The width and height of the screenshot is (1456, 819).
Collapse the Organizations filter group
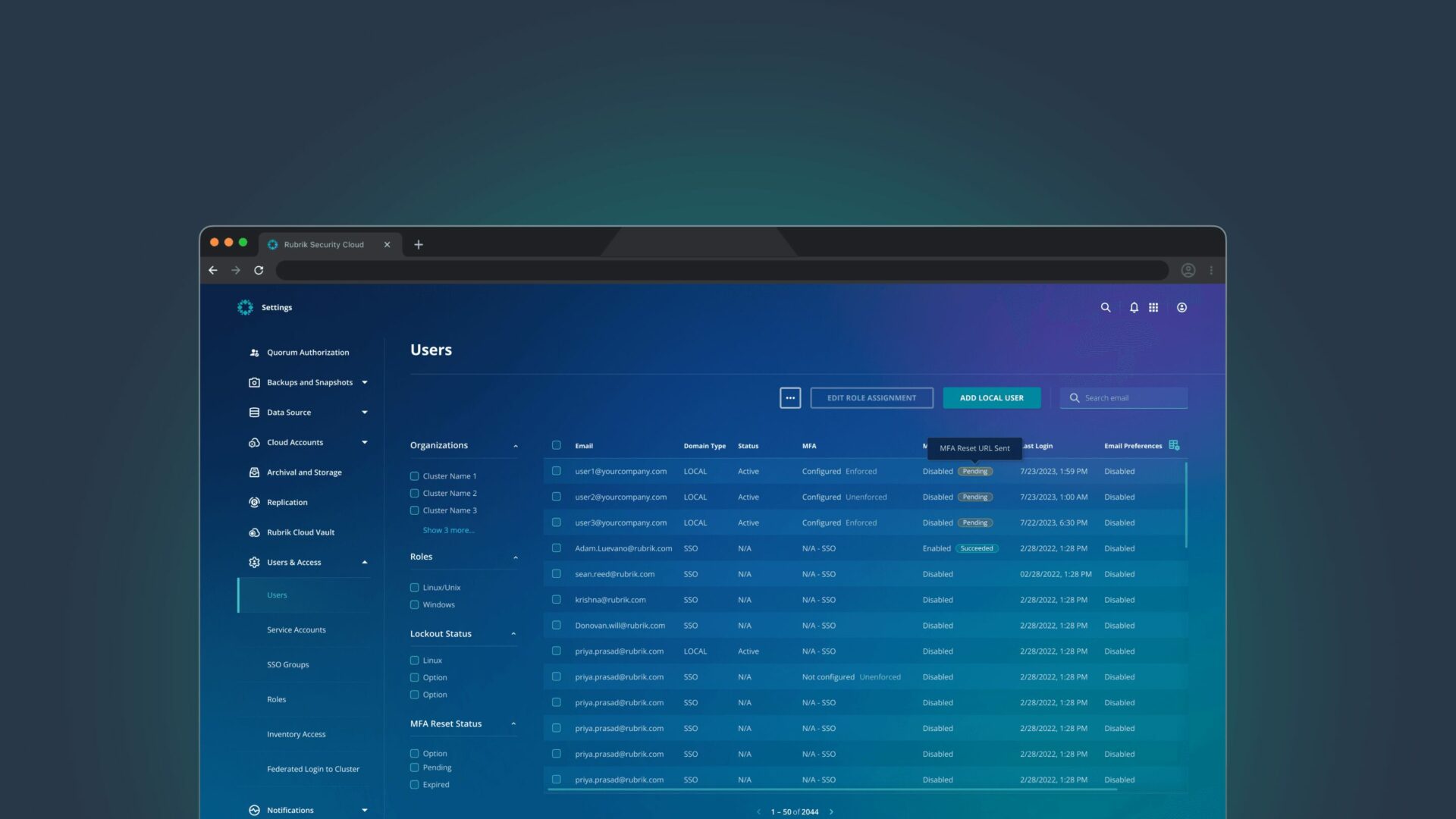pyautogui.click(x=515, y=446)
